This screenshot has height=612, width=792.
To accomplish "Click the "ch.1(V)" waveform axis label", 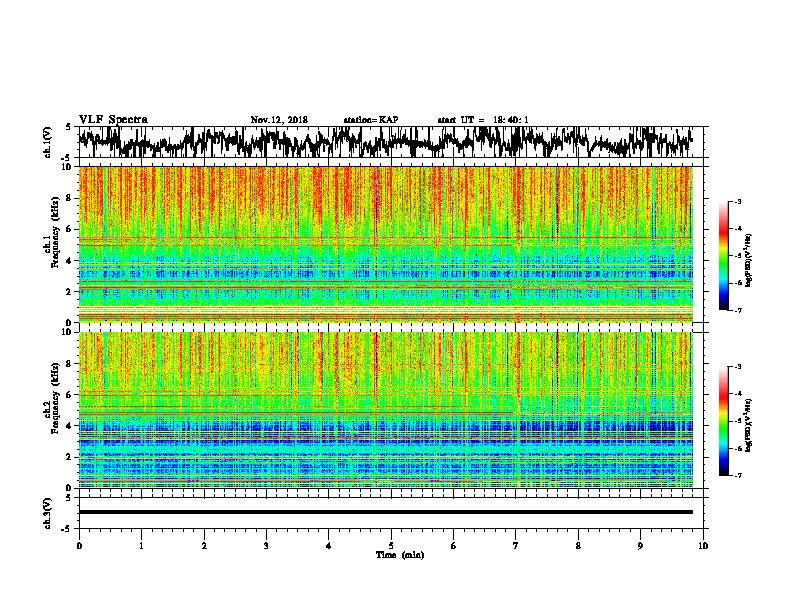I will click(x=47, y=142).
